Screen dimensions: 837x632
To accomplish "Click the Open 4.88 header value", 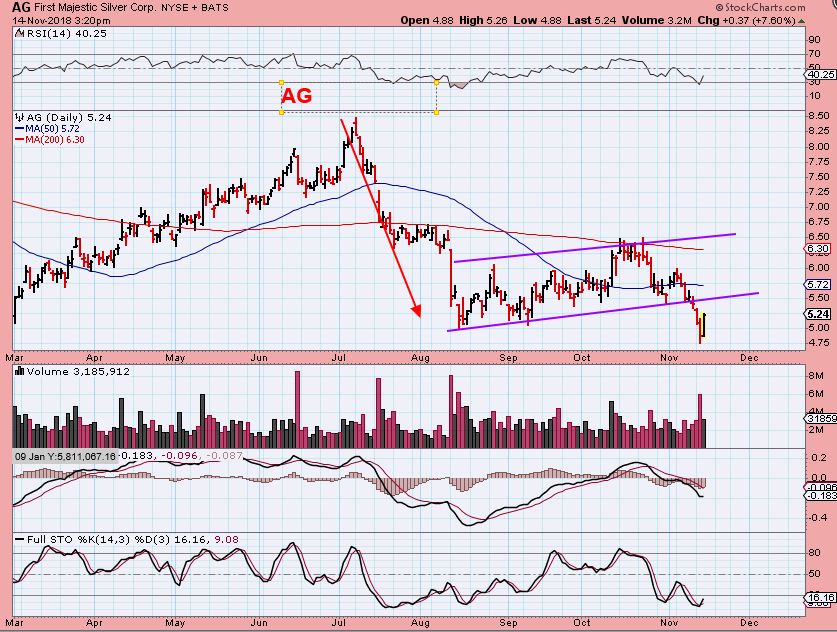I will point(427,20).
